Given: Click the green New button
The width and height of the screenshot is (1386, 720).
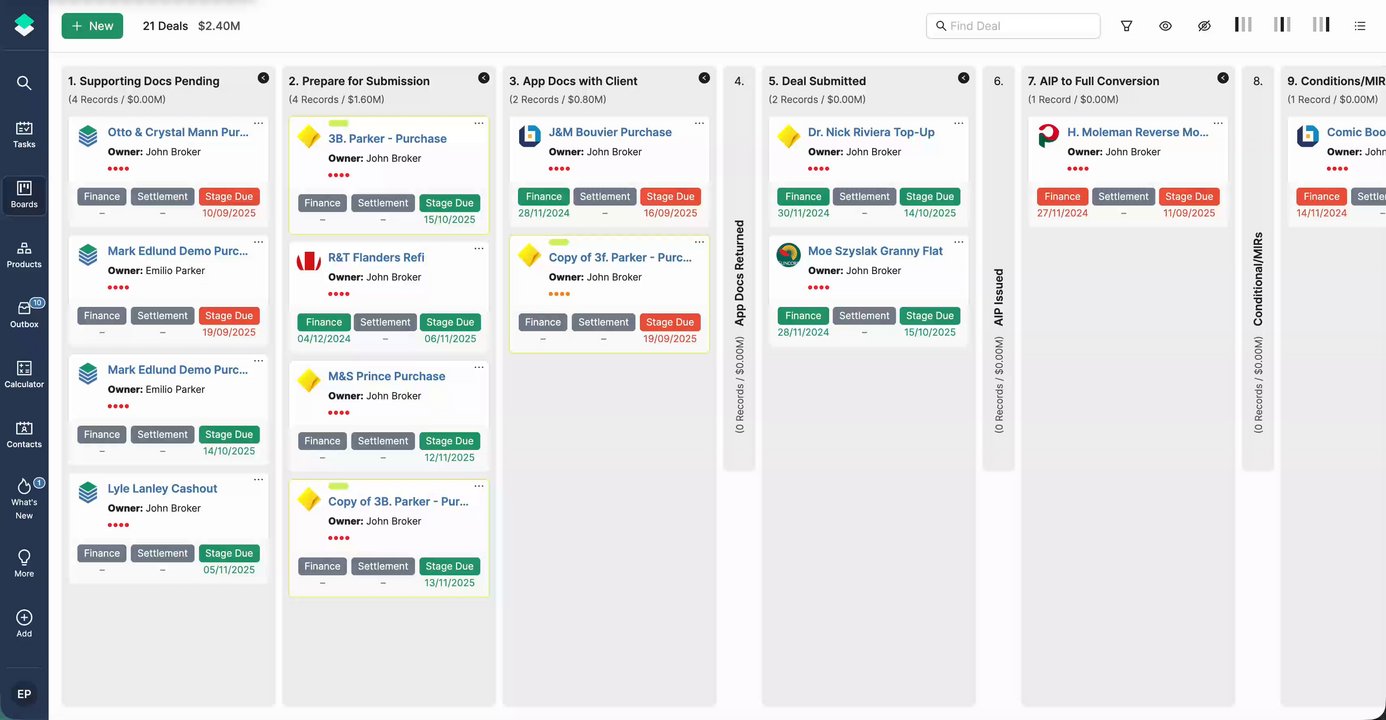Looking at the screenshot, I should [92, 26].
